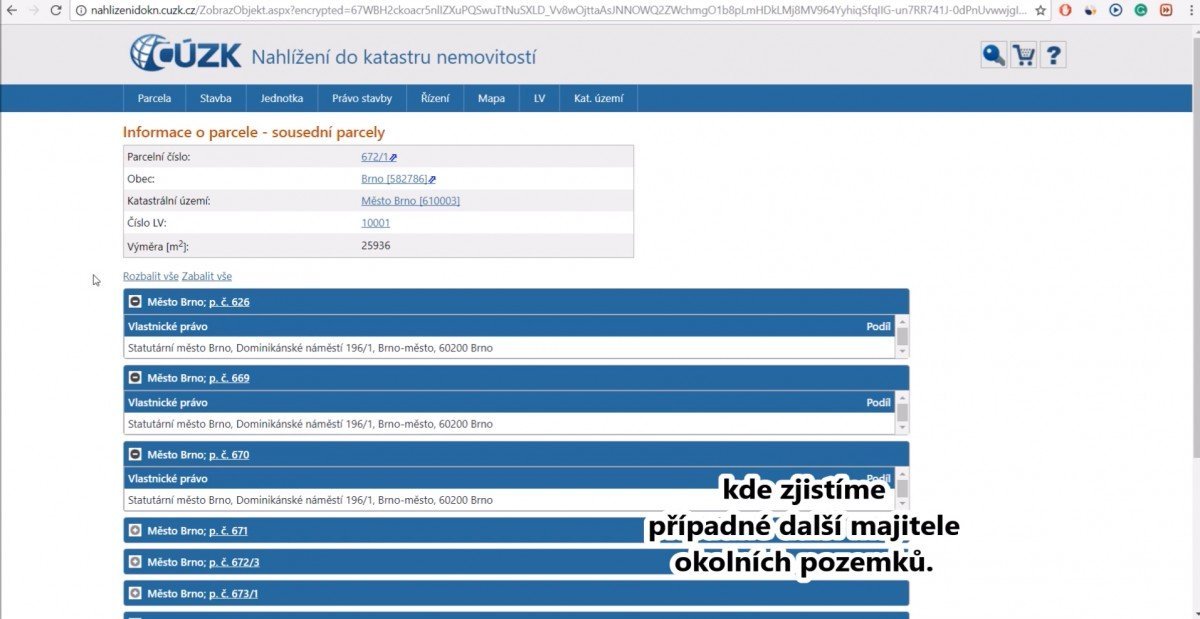Viewport: 1200px width, 619px height.
Task: Click the scrollbar in the p. č. 626 panel
Action: tap(902, 337)
